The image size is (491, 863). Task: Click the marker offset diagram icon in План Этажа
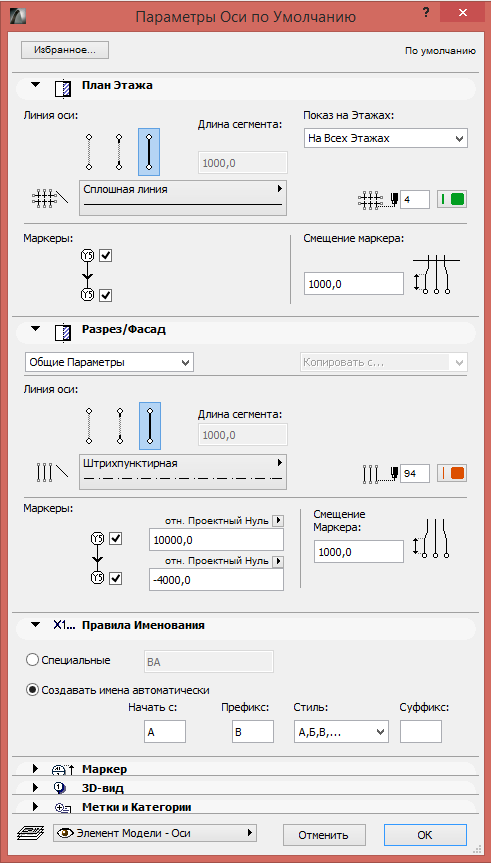437,274
